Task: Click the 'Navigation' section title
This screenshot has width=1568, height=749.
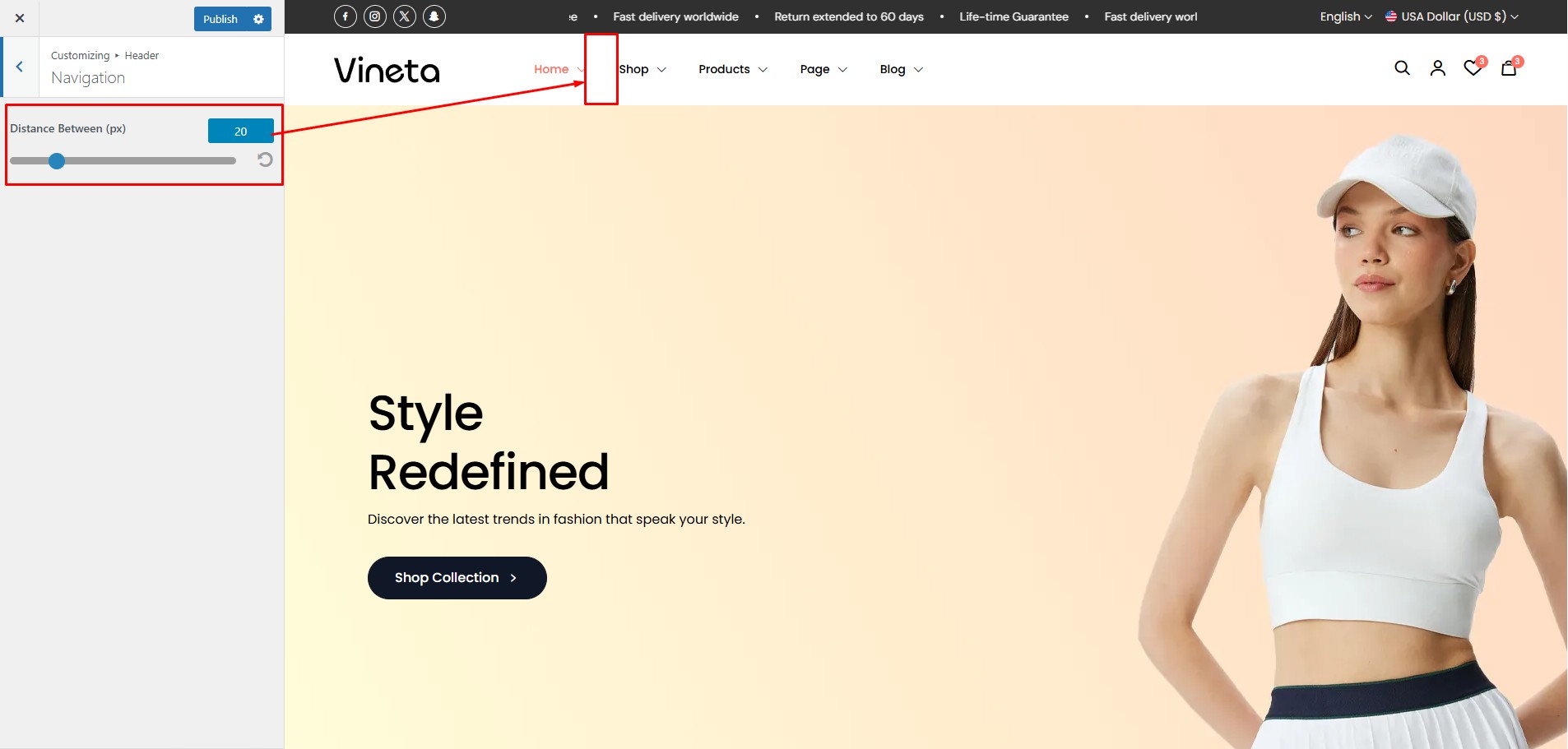Action: 88,78
